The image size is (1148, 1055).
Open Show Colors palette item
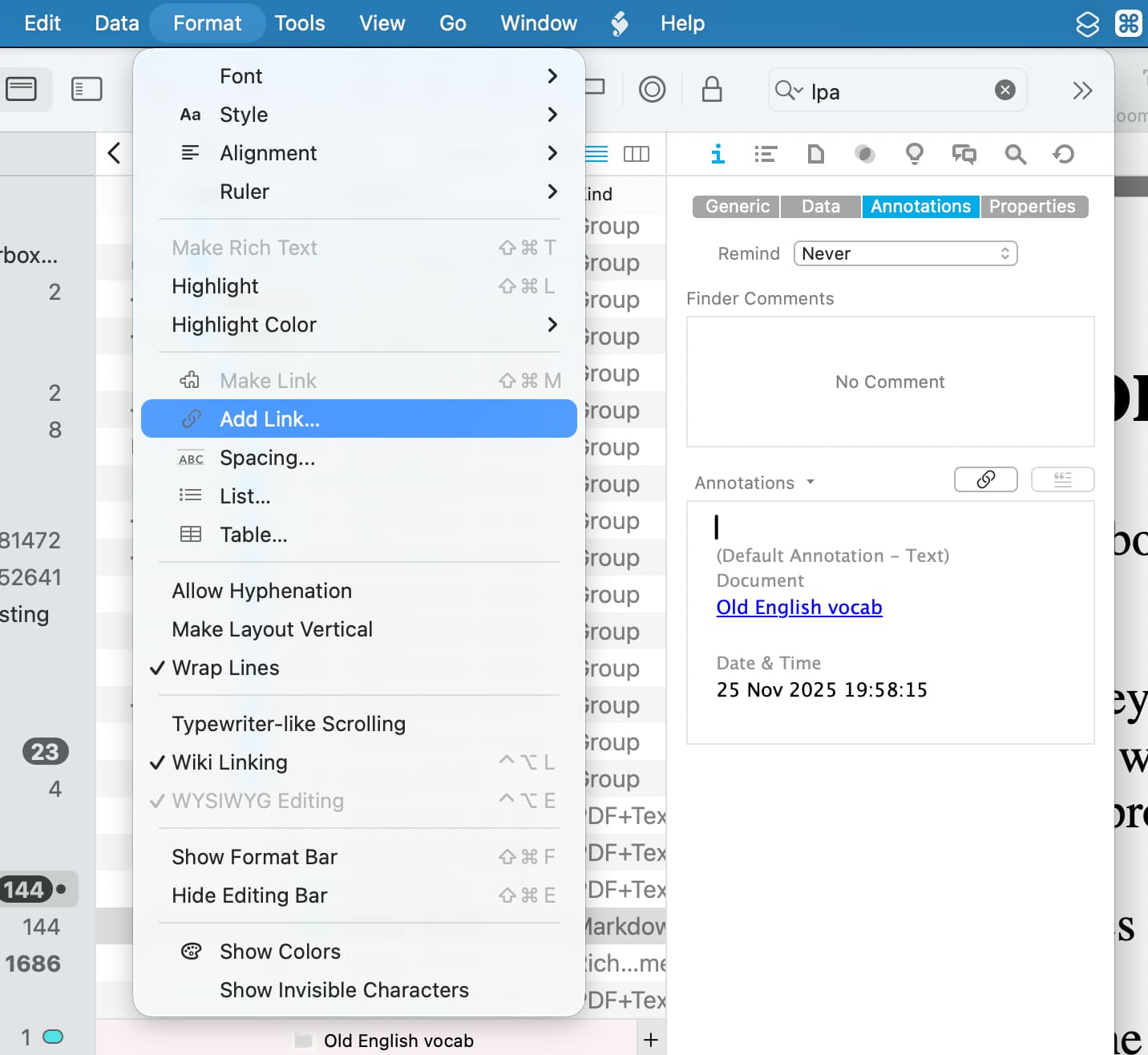(x=280, y=952)
